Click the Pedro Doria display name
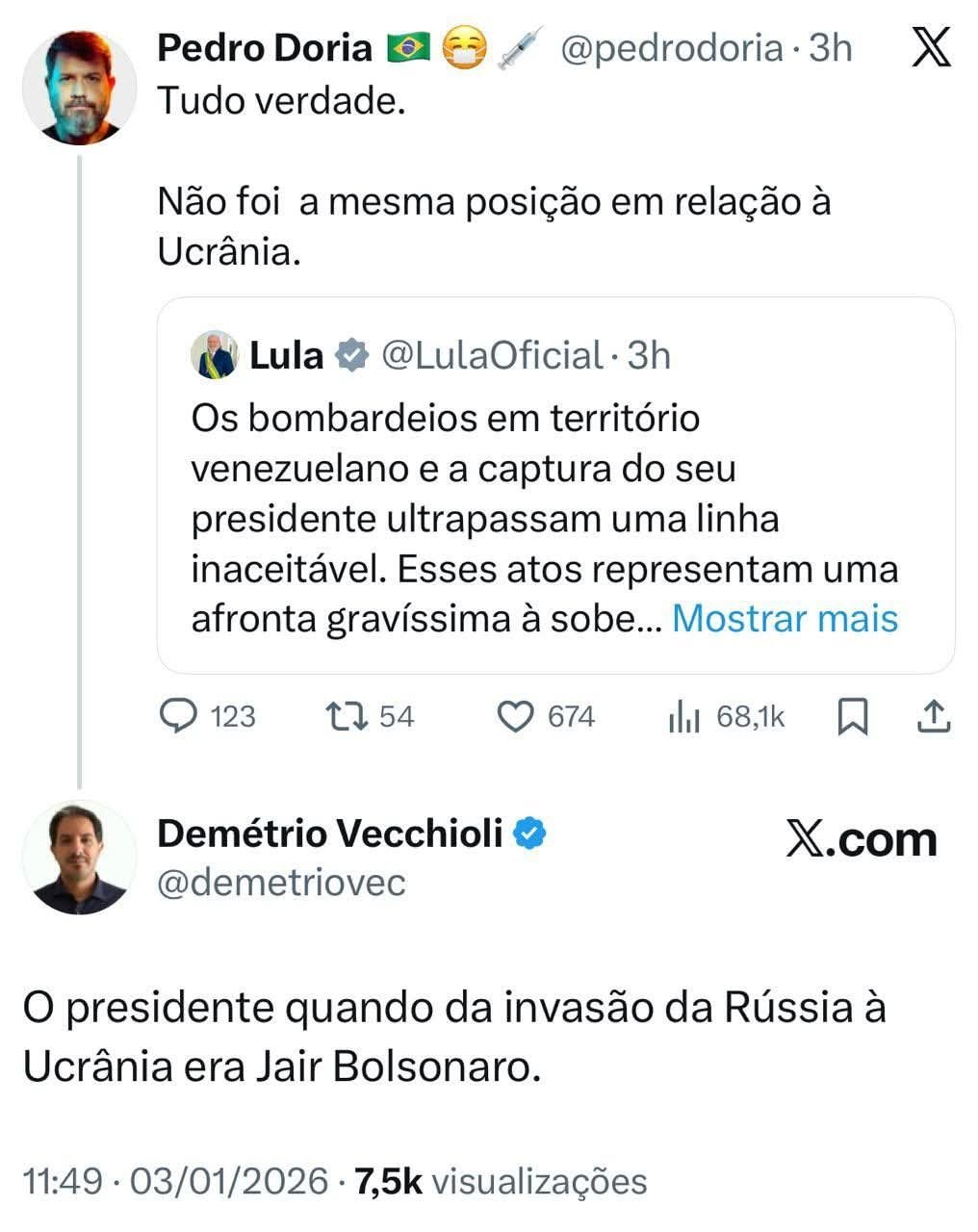Image resolution: width=978 pixels, height=1232 pixels. click(264, 48)
